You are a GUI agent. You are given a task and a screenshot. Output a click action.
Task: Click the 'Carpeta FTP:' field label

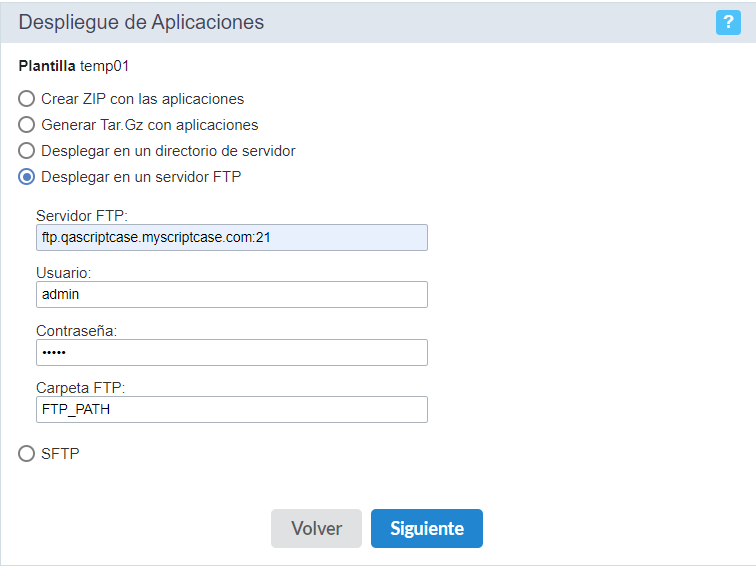pos(81,388)
